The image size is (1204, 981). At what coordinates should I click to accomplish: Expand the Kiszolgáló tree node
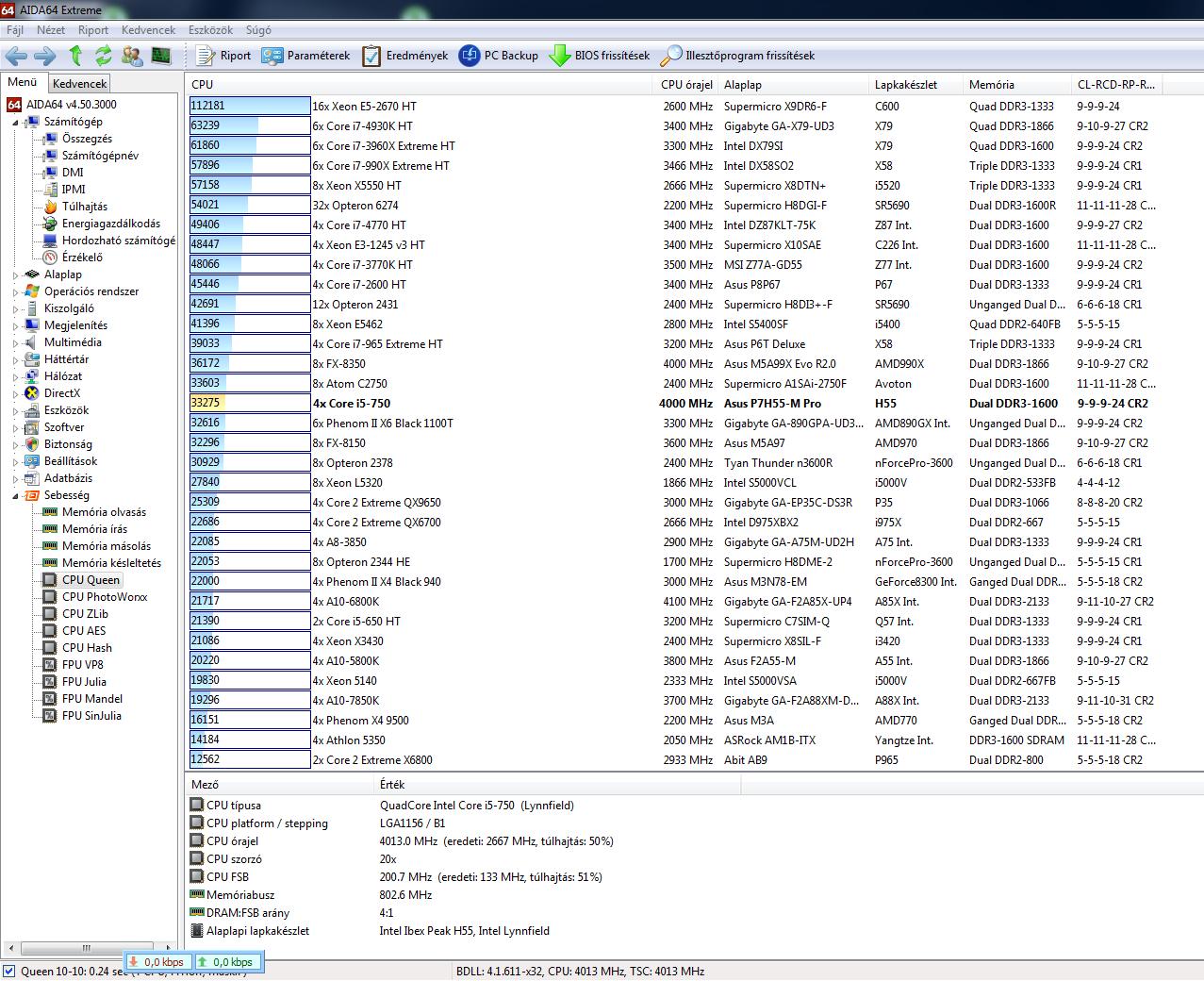[15, 309]
